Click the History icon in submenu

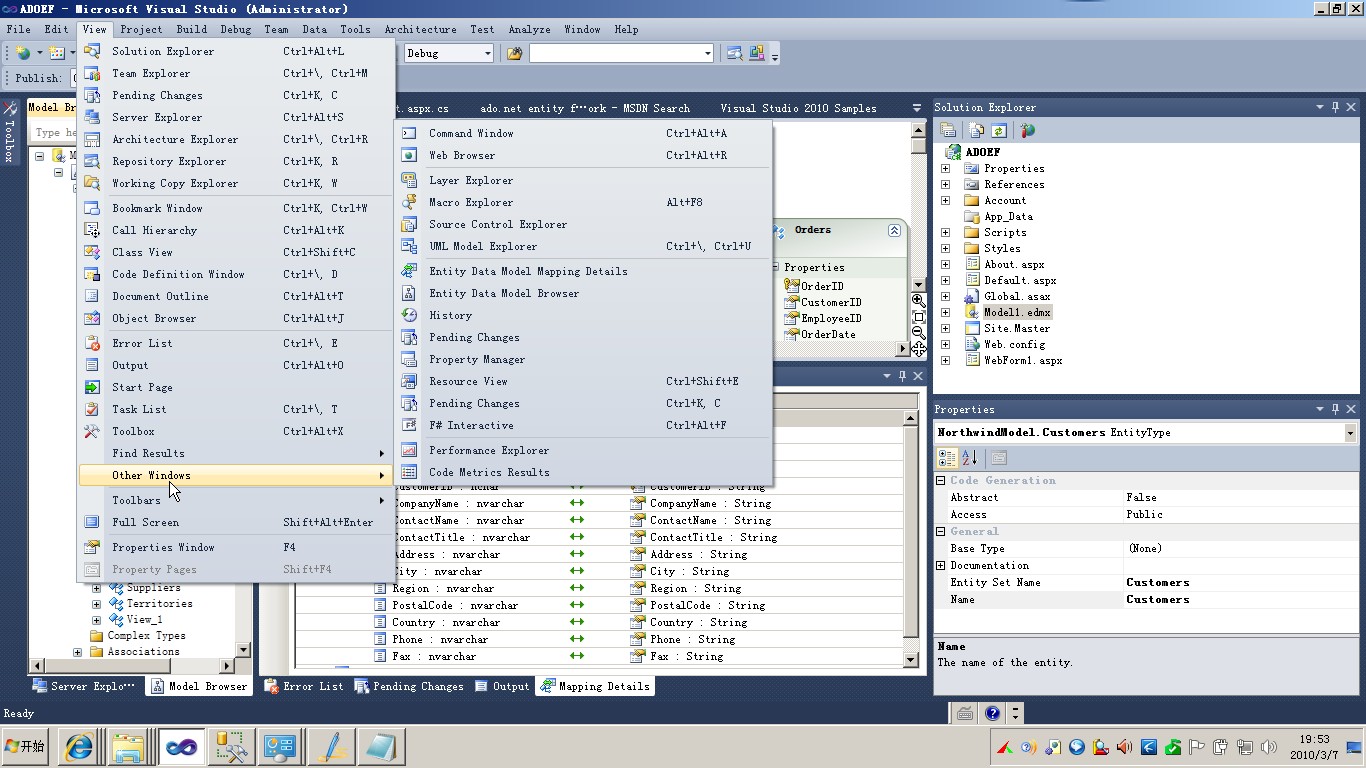(x=409, y=315)
